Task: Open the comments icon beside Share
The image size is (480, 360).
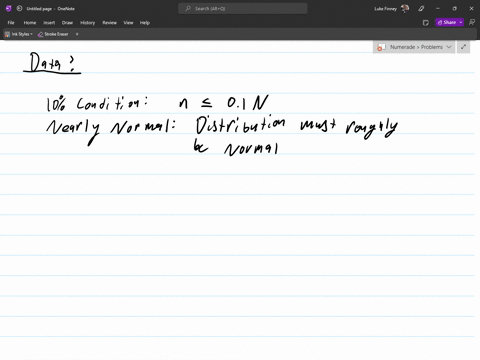Action: 472,22
